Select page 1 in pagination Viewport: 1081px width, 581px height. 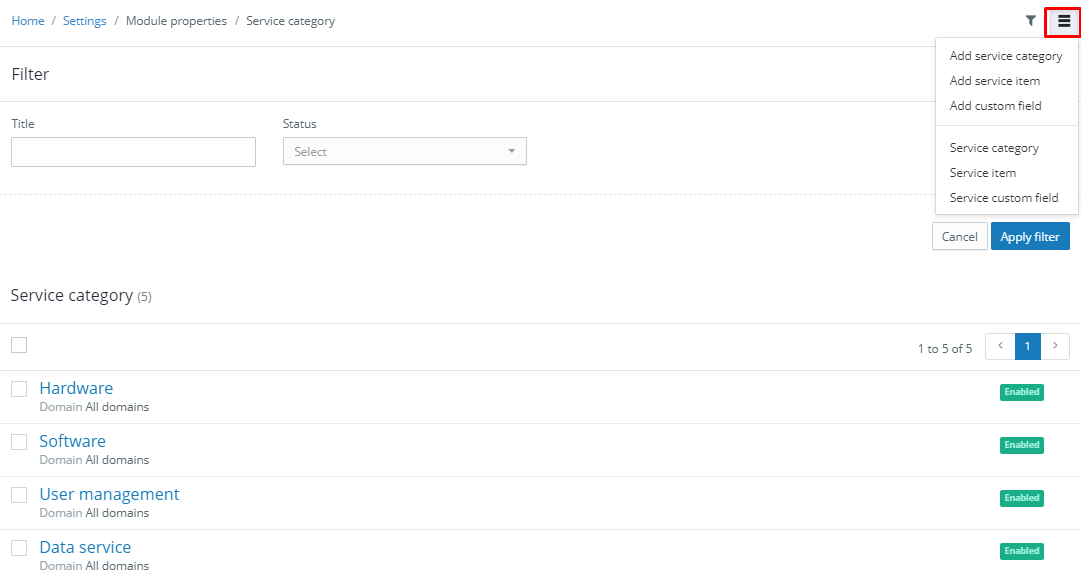[x=1028, y=346]
